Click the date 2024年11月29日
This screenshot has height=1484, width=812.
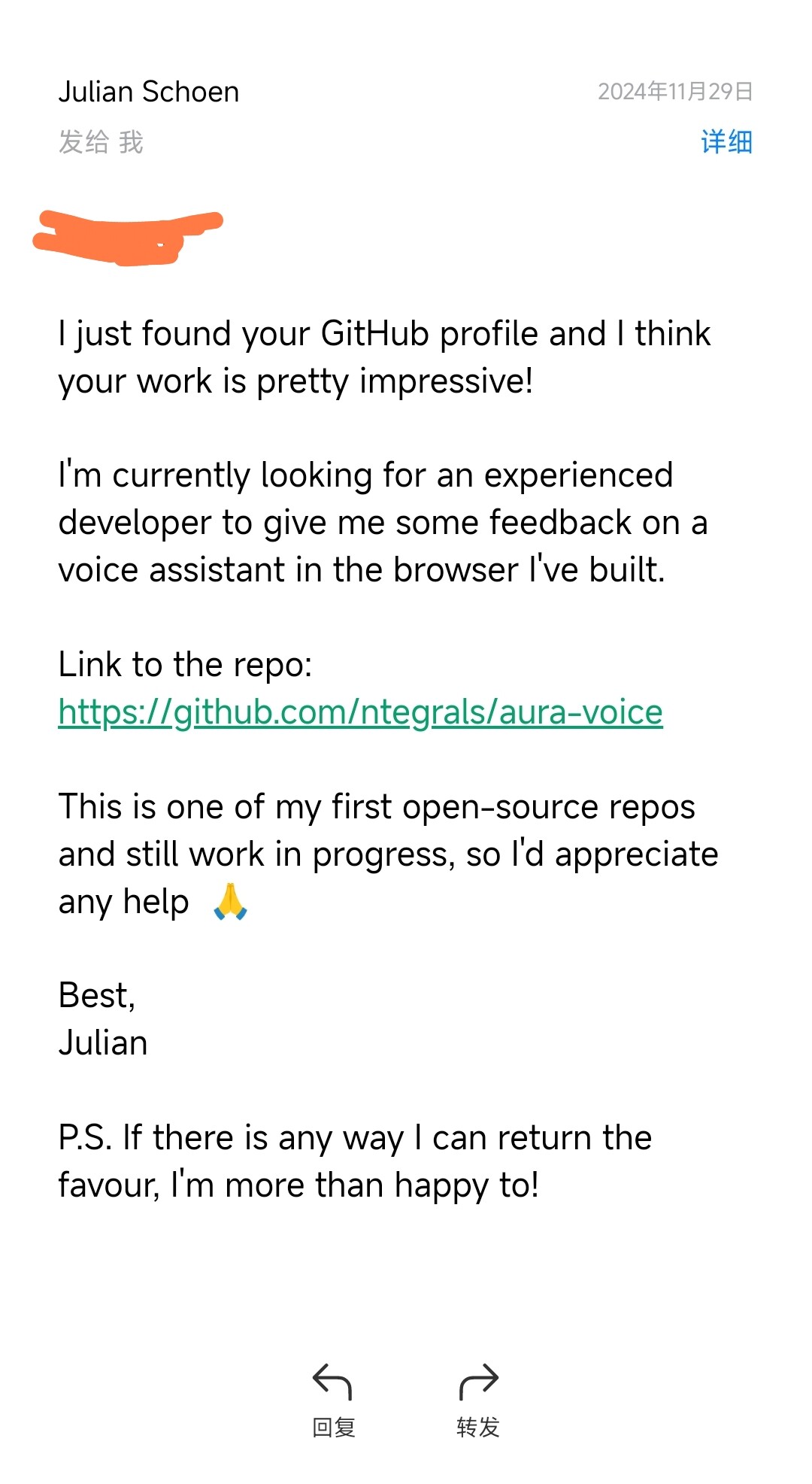click(x=675, y=92)
